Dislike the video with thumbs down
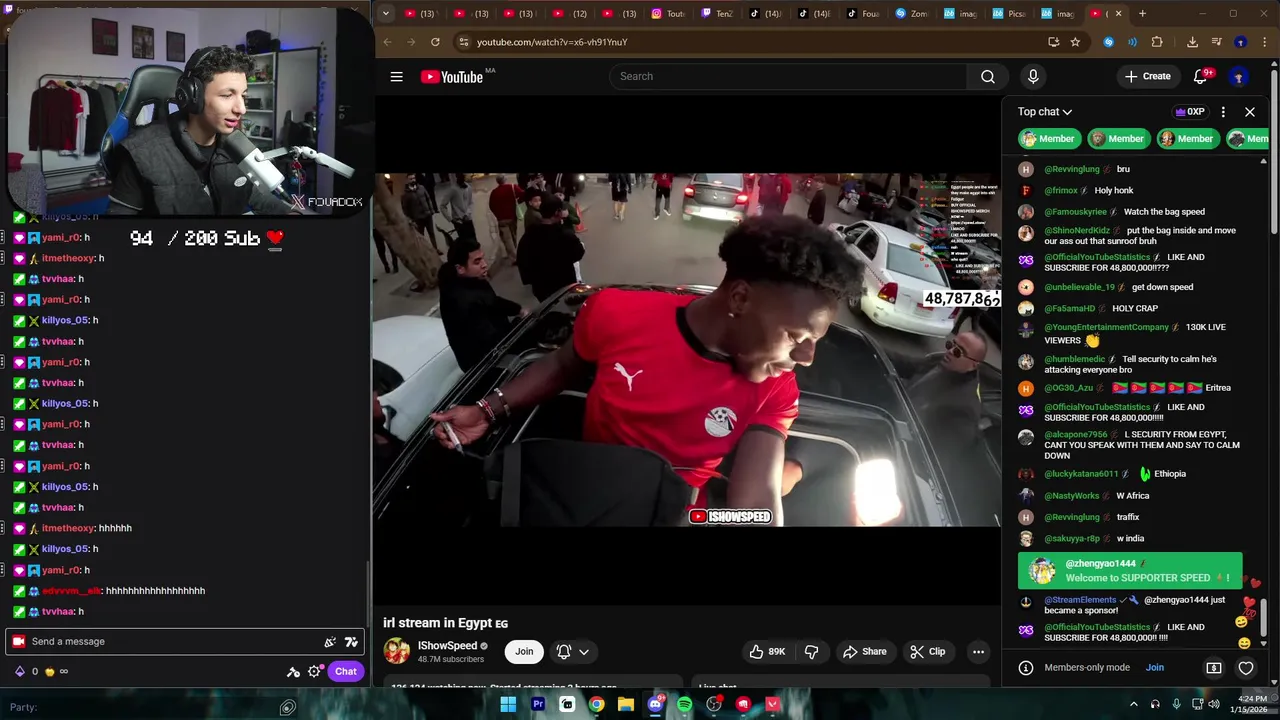 pyautogui.click(x=811, y=652)
